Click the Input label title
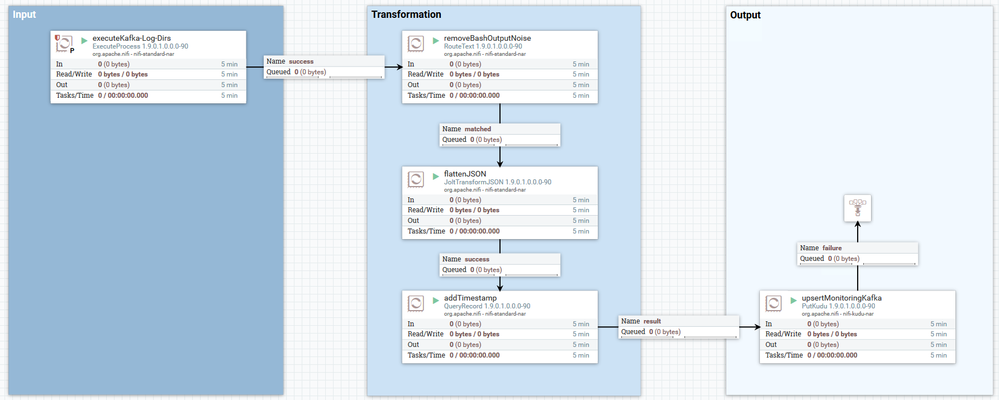 (25, 14)
